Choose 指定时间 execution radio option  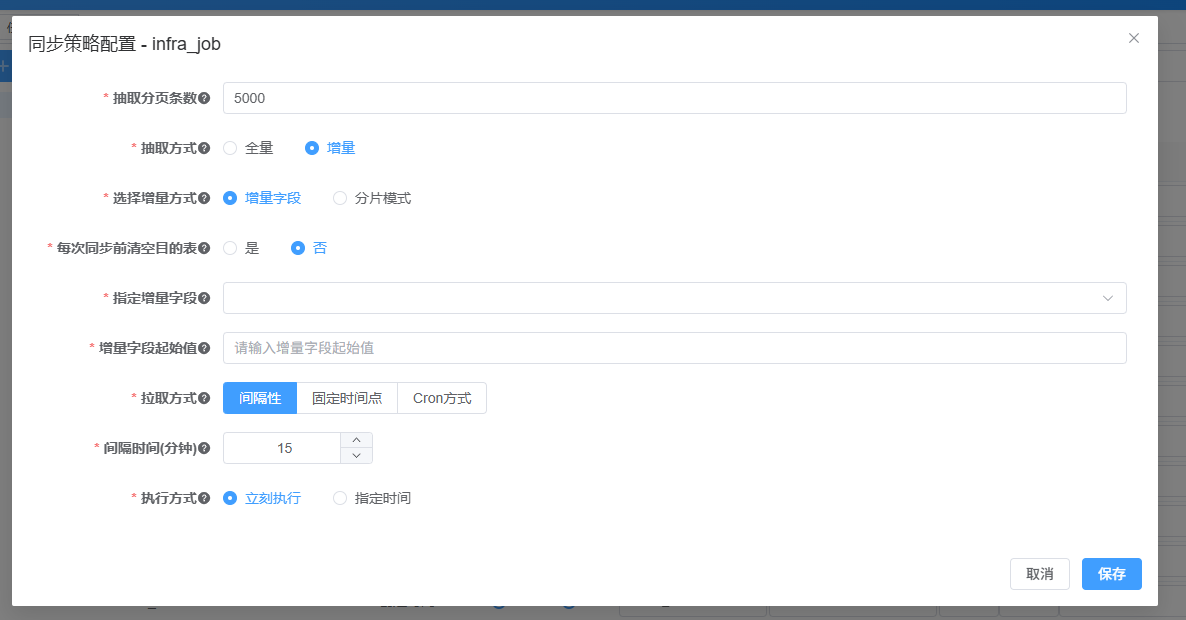(x=341, y=498)
